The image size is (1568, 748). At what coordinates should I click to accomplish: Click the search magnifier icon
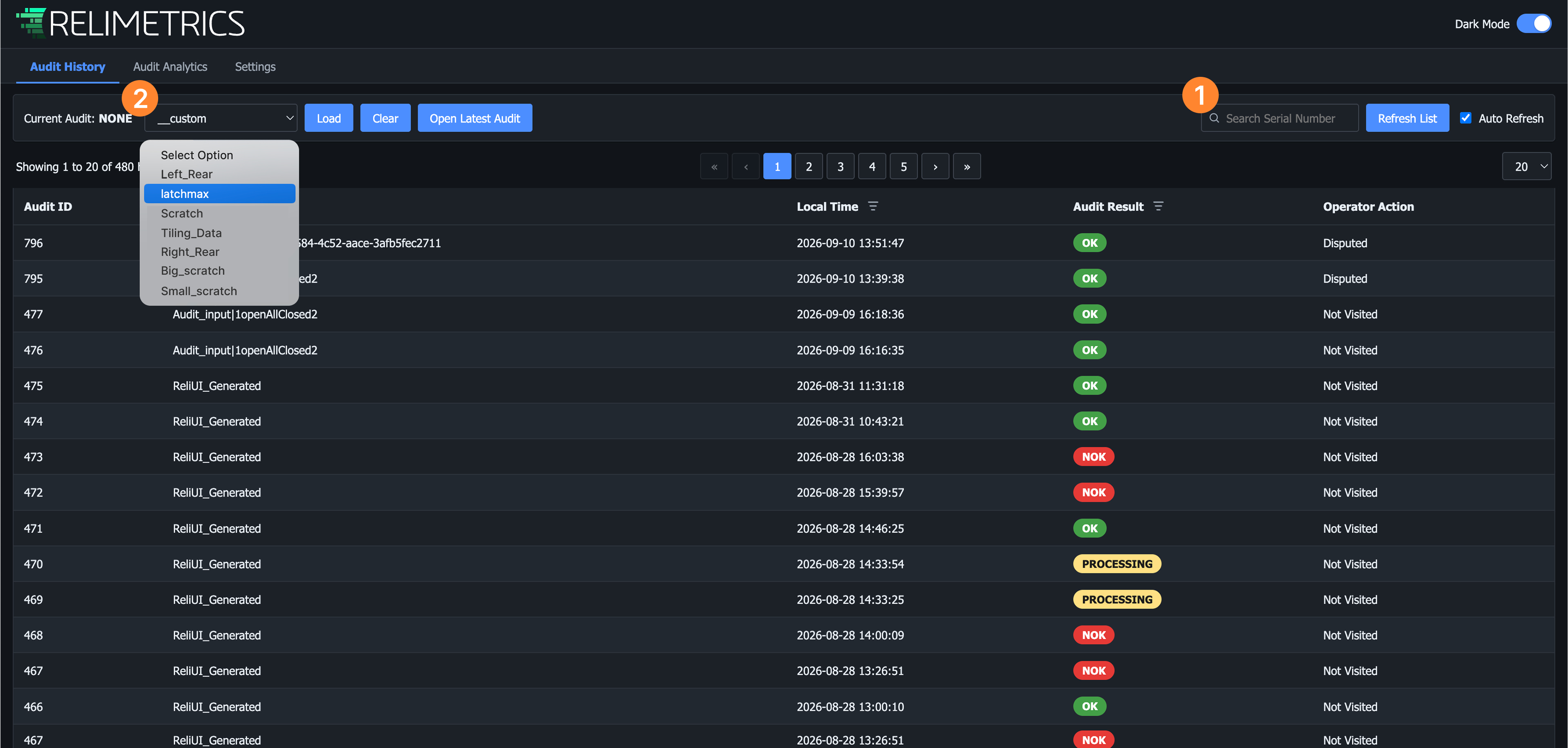[x=1214, y=118]
